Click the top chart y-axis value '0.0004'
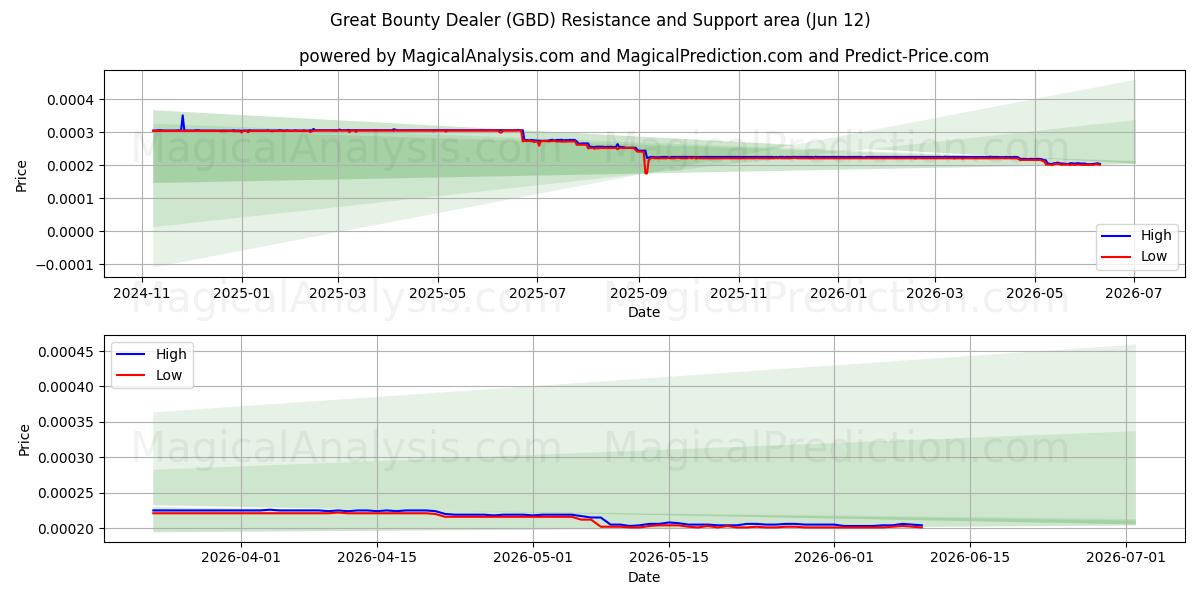The height and width of the screenshot is (600, 1200). point(71,100)
